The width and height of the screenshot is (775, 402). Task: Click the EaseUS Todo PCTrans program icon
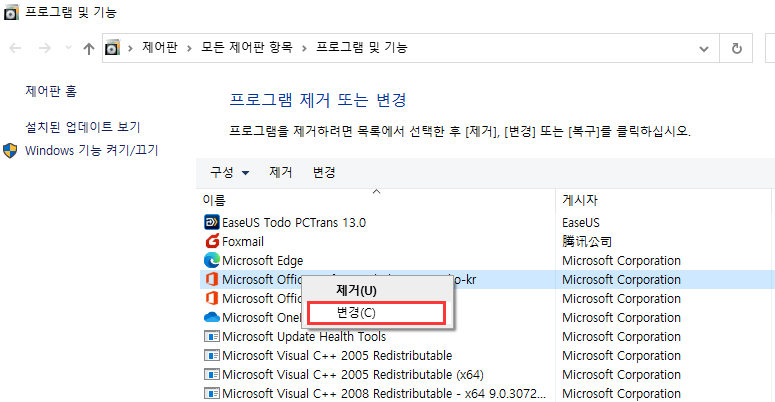(x=212, y=222)
